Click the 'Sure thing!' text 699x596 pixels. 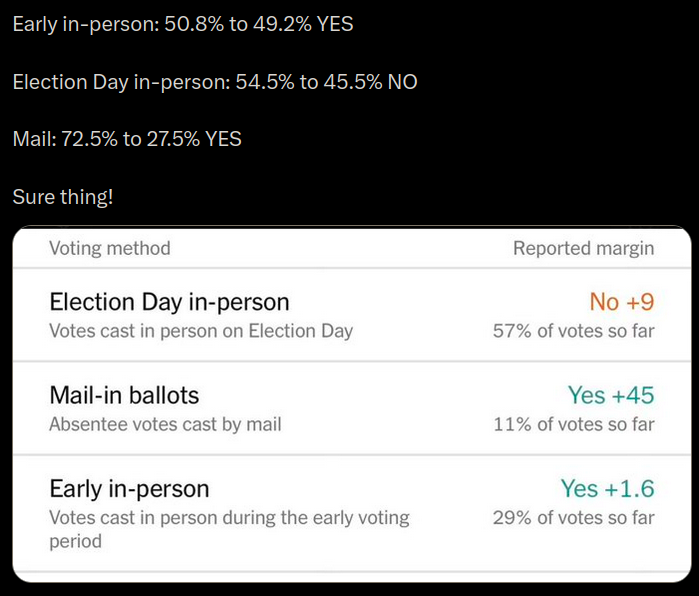pos(63,197)
